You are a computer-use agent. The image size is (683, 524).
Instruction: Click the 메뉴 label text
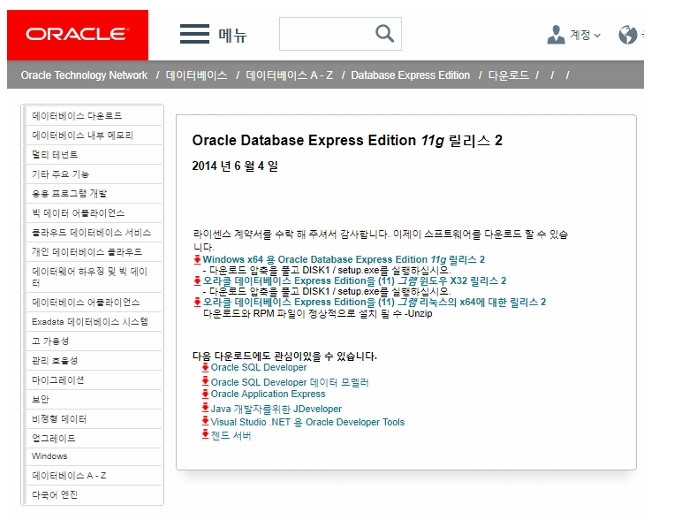click(x=233, y=35)
